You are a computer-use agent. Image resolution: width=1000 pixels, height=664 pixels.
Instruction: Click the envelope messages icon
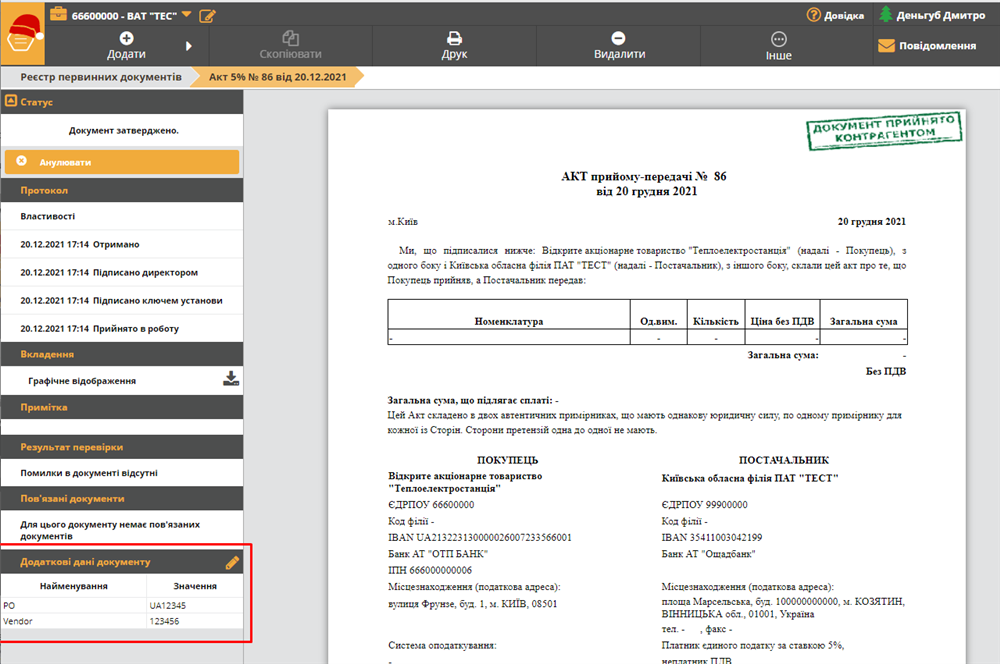coord(886,45)
